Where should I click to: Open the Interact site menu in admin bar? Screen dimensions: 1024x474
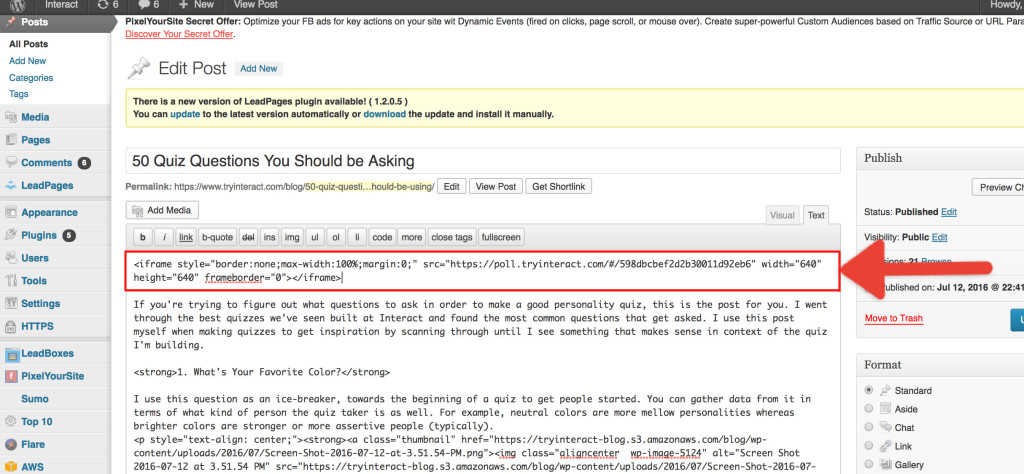pos(61,5)
